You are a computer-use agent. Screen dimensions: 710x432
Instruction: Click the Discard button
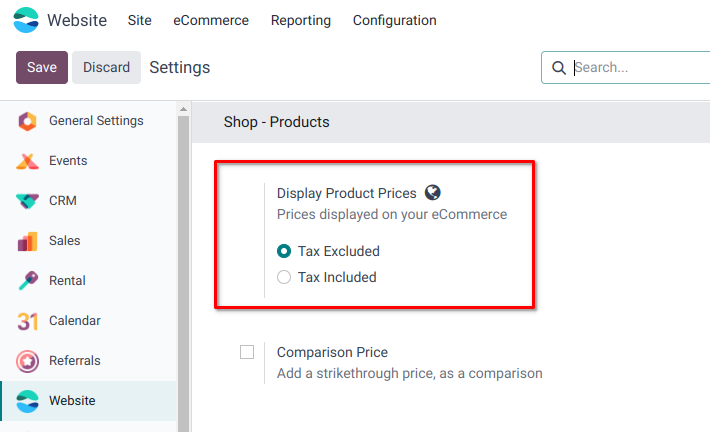tap(106, 67)
